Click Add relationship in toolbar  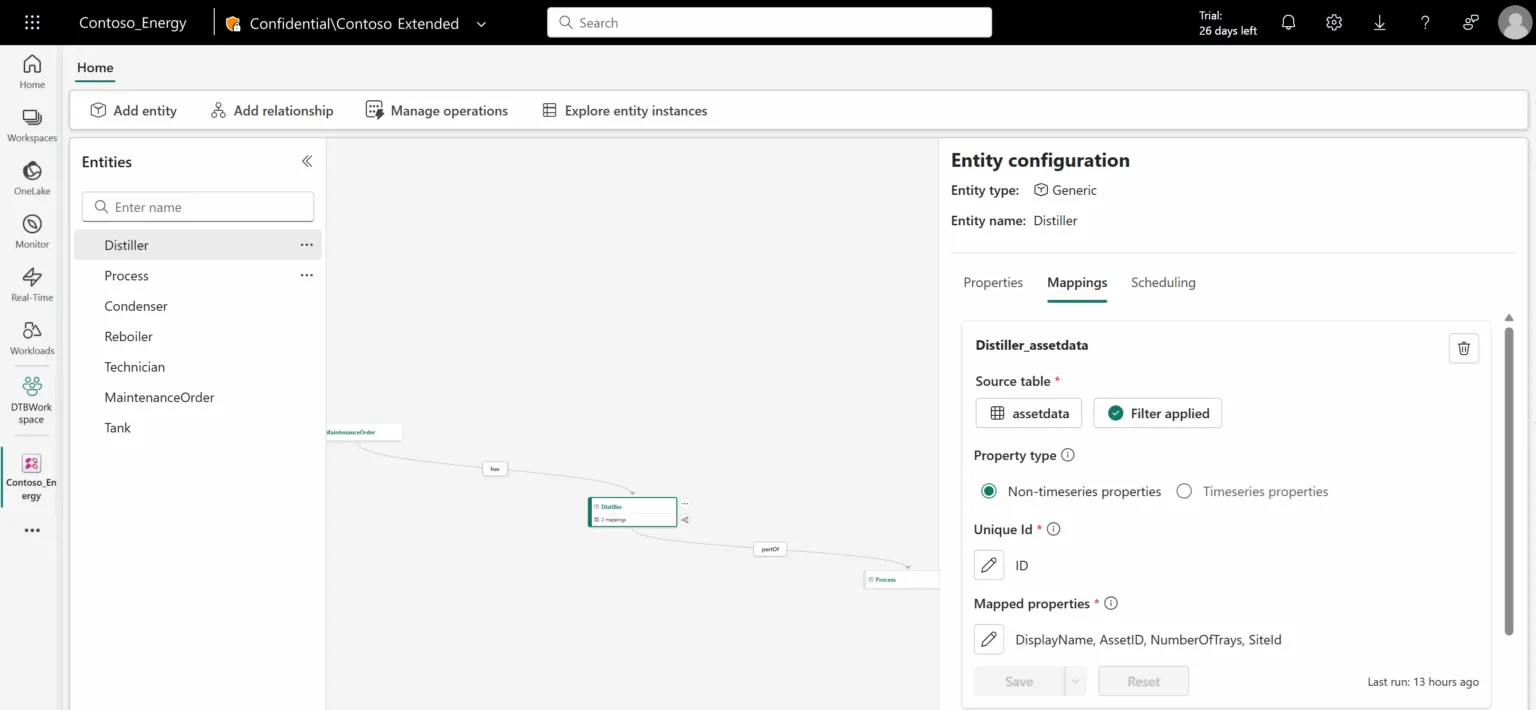(272, 110)
